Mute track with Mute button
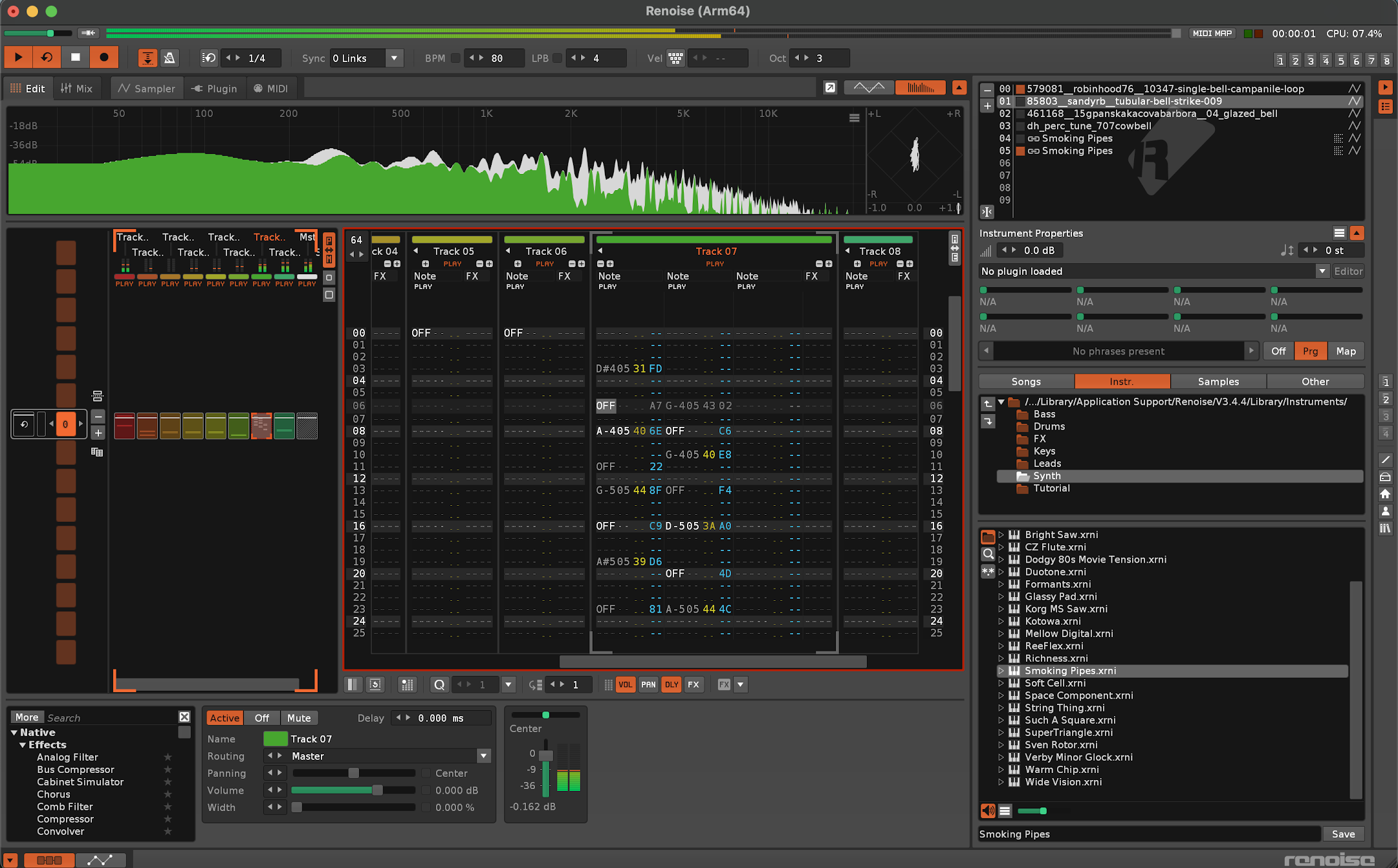This screenshot has width=1398, height=868. tap(299, 718)
